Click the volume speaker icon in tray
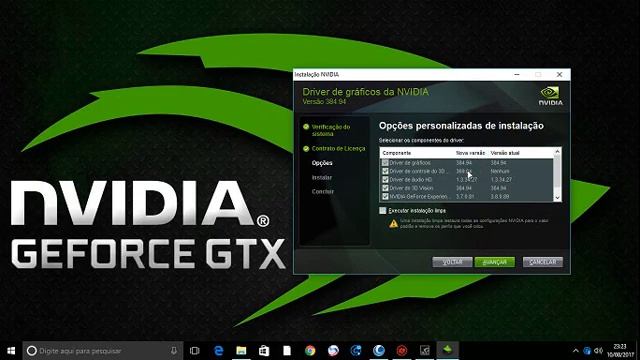The image size is (640, 360). point(598,351)
